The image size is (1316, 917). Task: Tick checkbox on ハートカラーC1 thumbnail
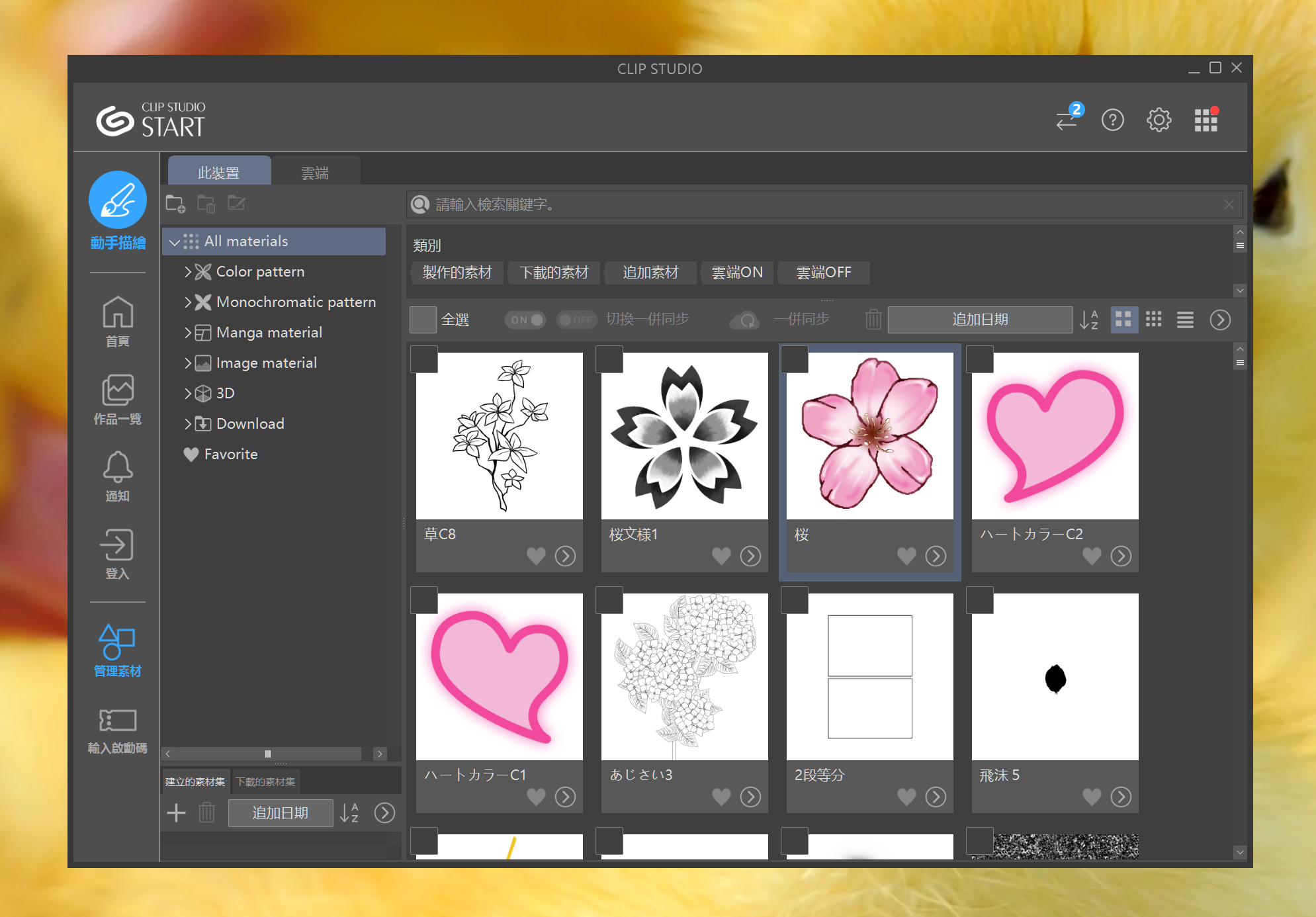(424, 600)
